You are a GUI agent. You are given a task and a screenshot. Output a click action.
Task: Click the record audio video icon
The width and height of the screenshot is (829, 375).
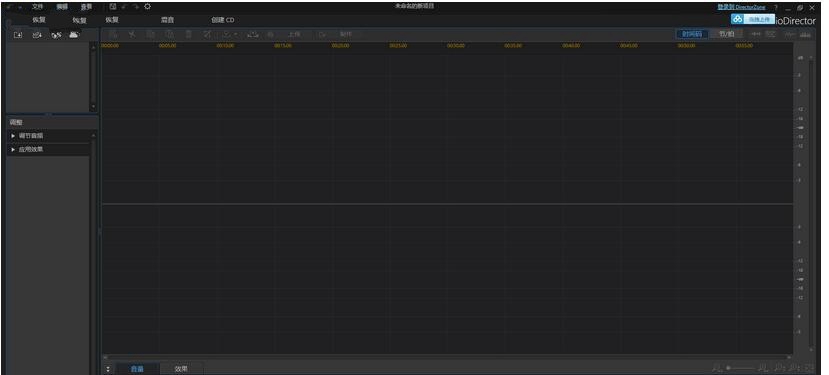tap(37, 34)
